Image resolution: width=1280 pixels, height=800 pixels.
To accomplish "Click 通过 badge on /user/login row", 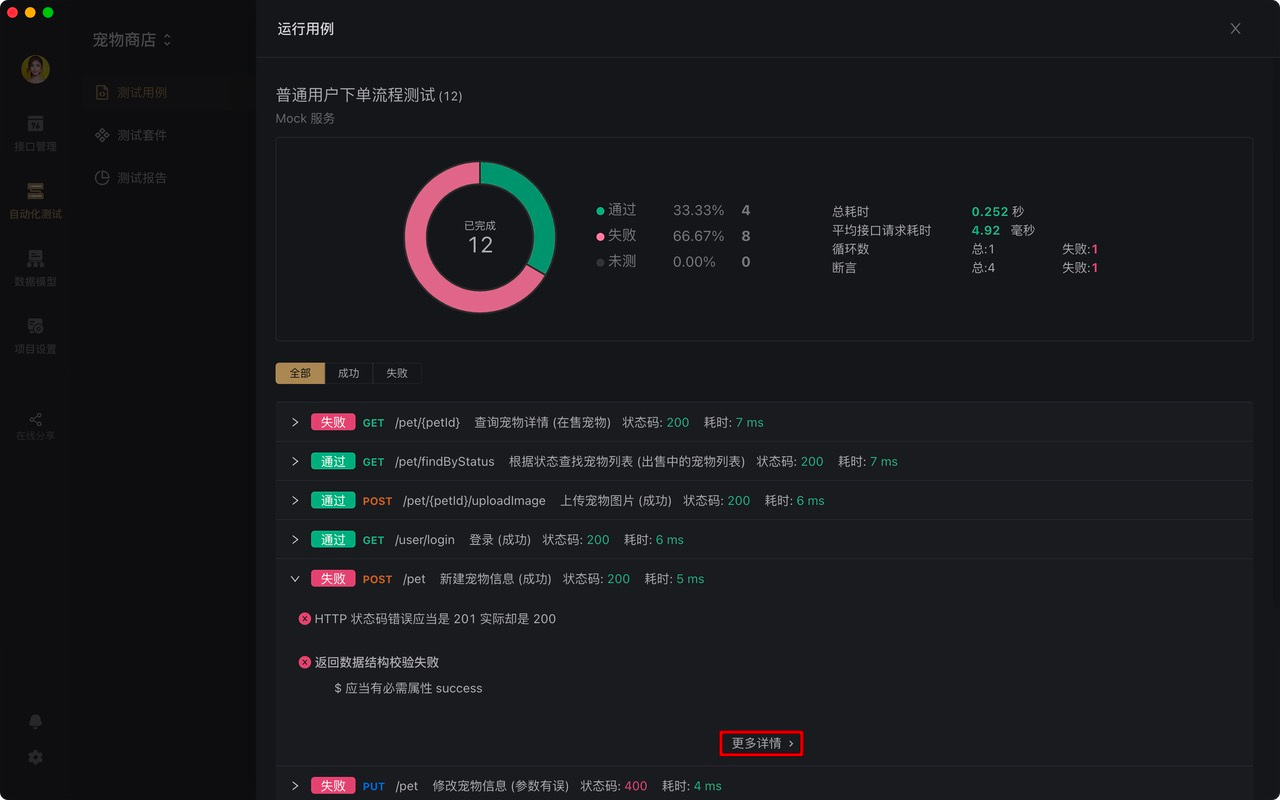I will pos(333,539).
